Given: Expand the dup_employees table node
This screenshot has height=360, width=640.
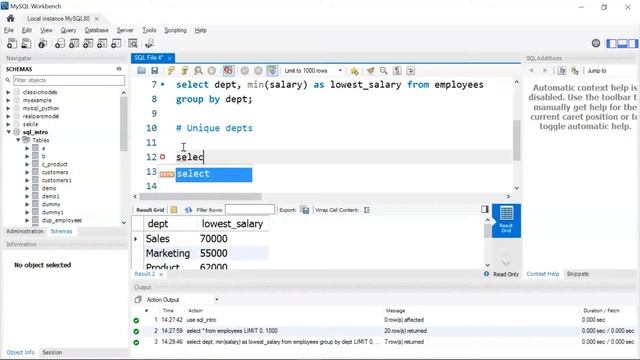Looking at the screenshot, I should pyautogui.click(x=27, y=220).
